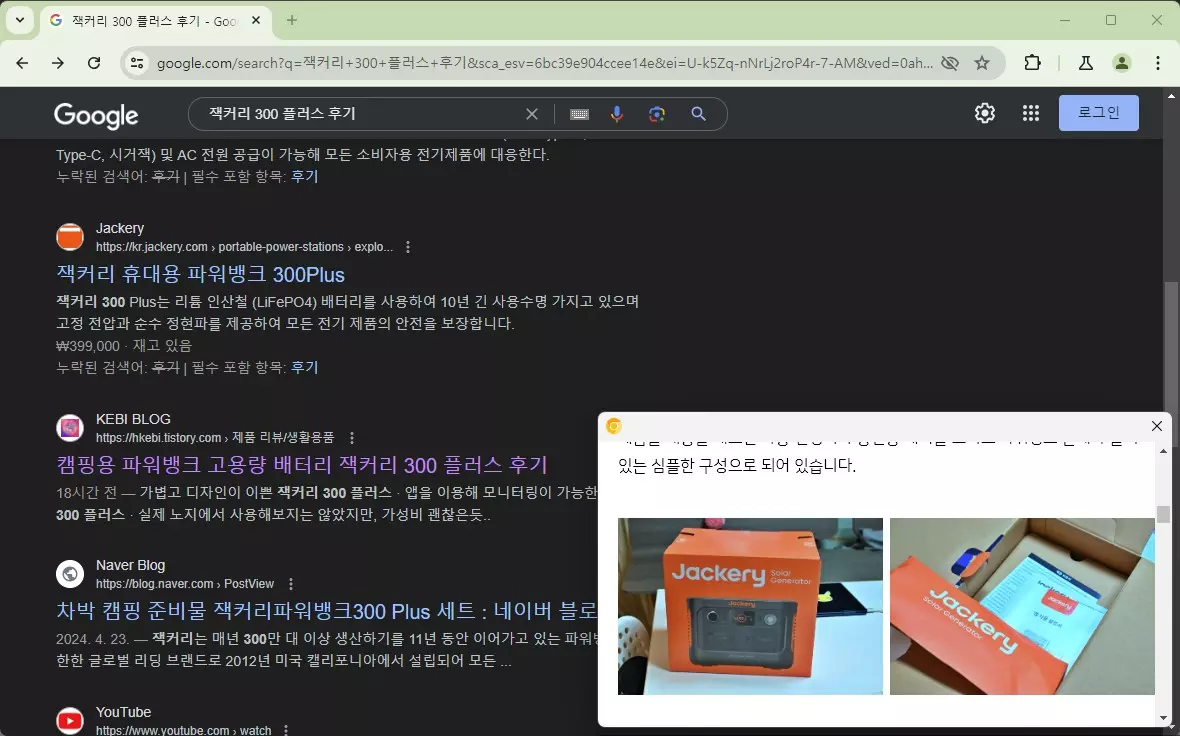The height and width of the screenshot is (736, 1180).
Task: Click the preview panel scrollbar thumb
Action: click(x=1163, y=515)
